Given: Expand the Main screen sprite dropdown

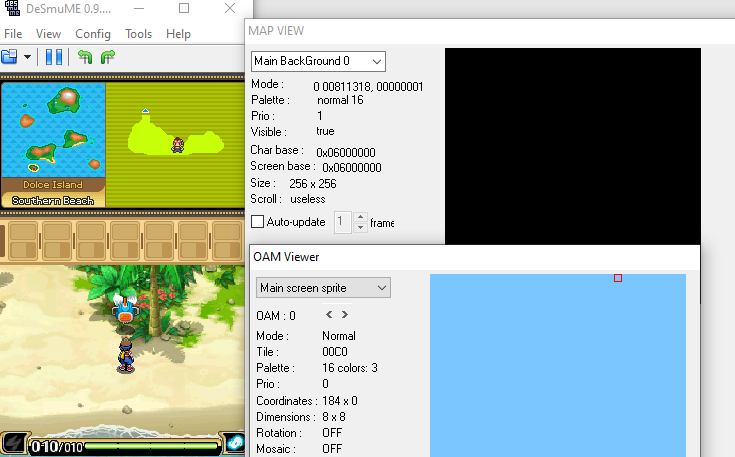Looking at the screenshot, I should tap(323, 288).
